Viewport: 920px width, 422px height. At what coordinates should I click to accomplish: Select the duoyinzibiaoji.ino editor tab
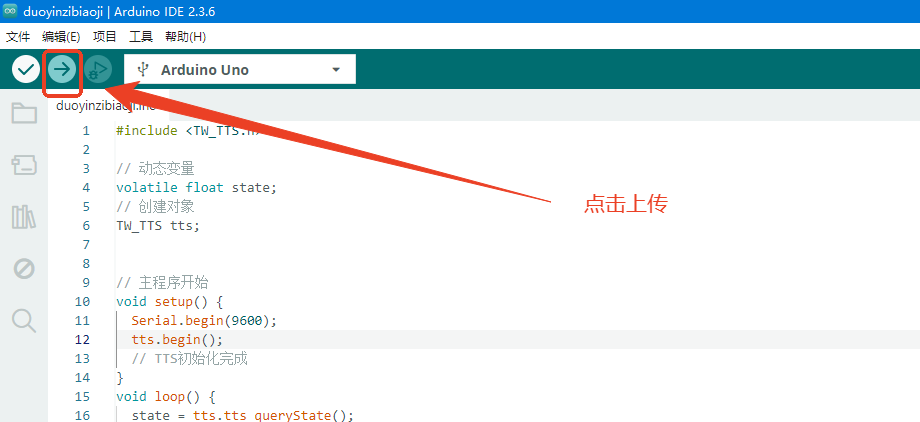pos(107,106)
